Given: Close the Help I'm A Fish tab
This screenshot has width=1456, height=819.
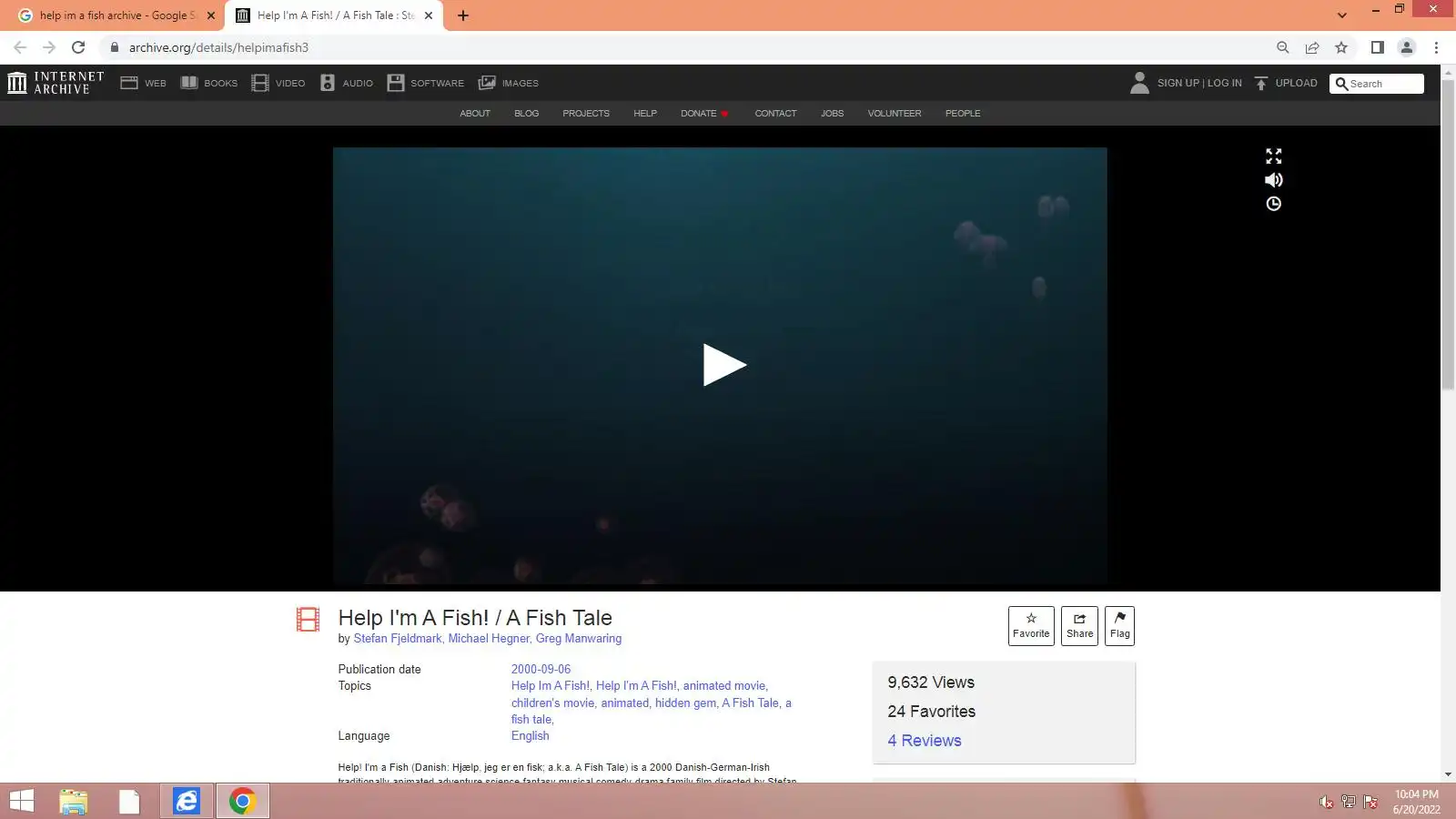Looking at the screenshot, I should click(429, 15).
